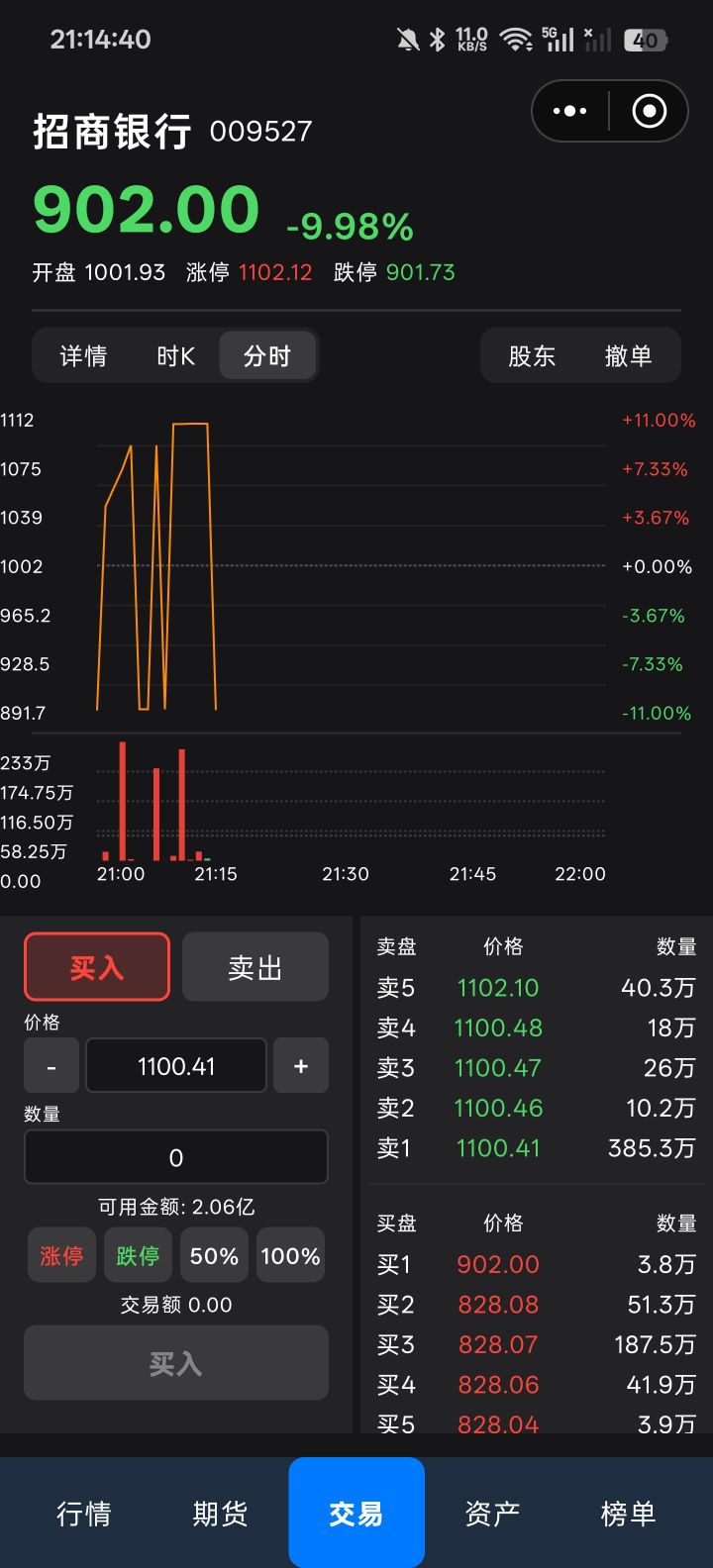Screen dimensions: 713x1568
Task: Tap the mini-program close circle icon
Action: tap(650, 111)
